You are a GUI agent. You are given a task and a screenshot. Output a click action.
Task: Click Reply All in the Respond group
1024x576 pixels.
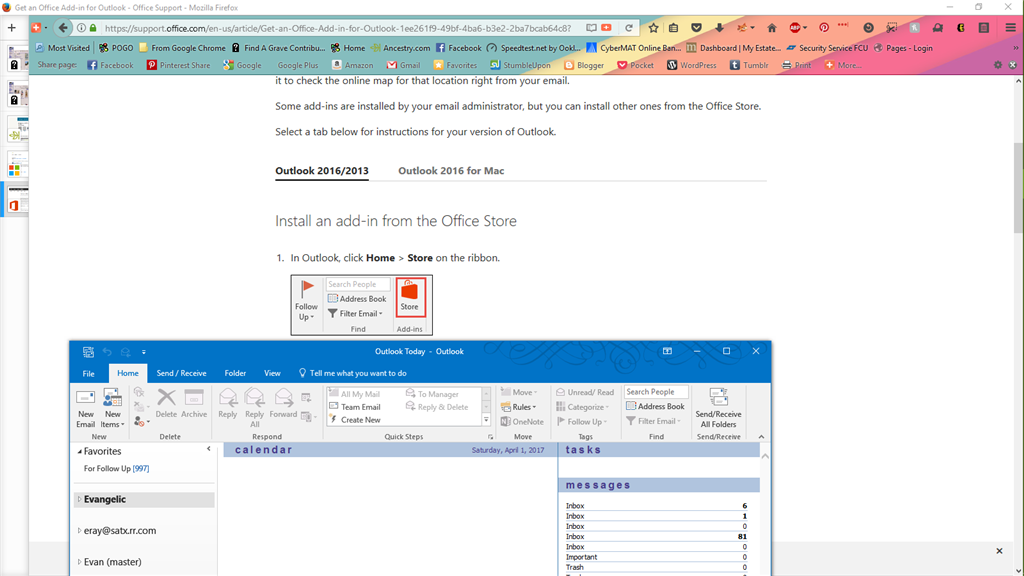click(254, 409)
